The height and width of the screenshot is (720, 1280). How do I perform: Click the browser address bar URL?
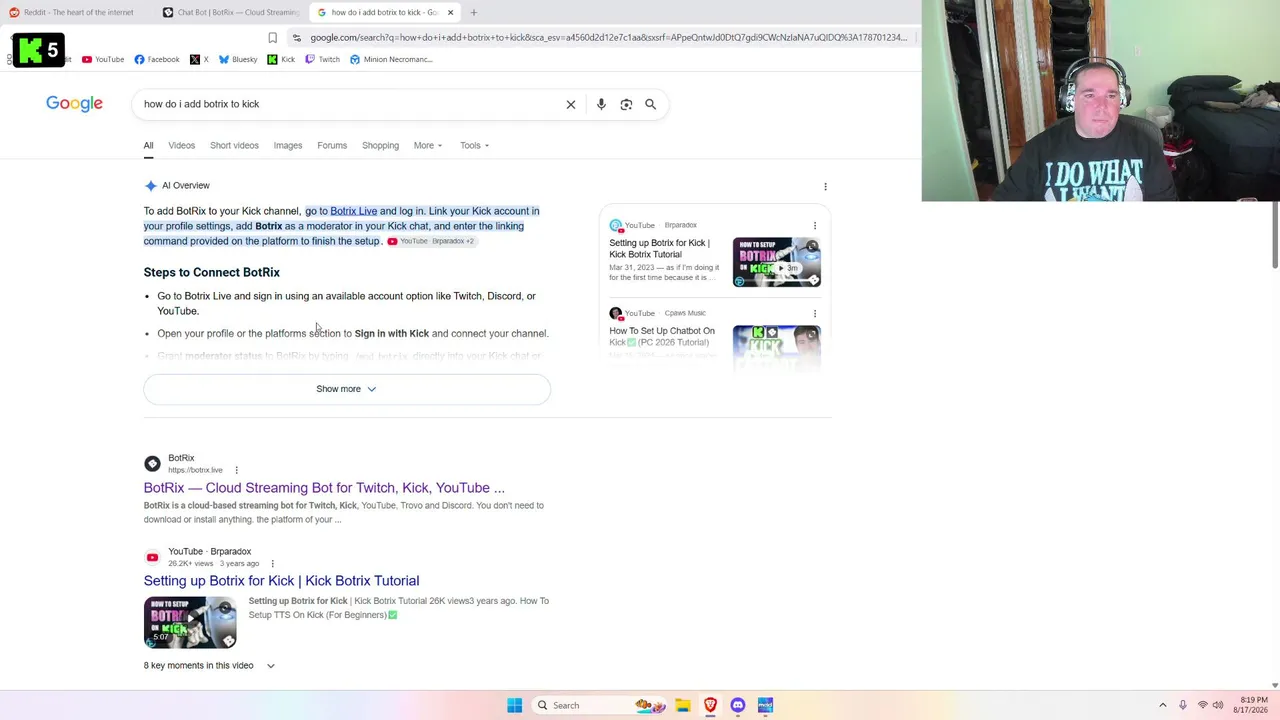[x=608, y=38]
